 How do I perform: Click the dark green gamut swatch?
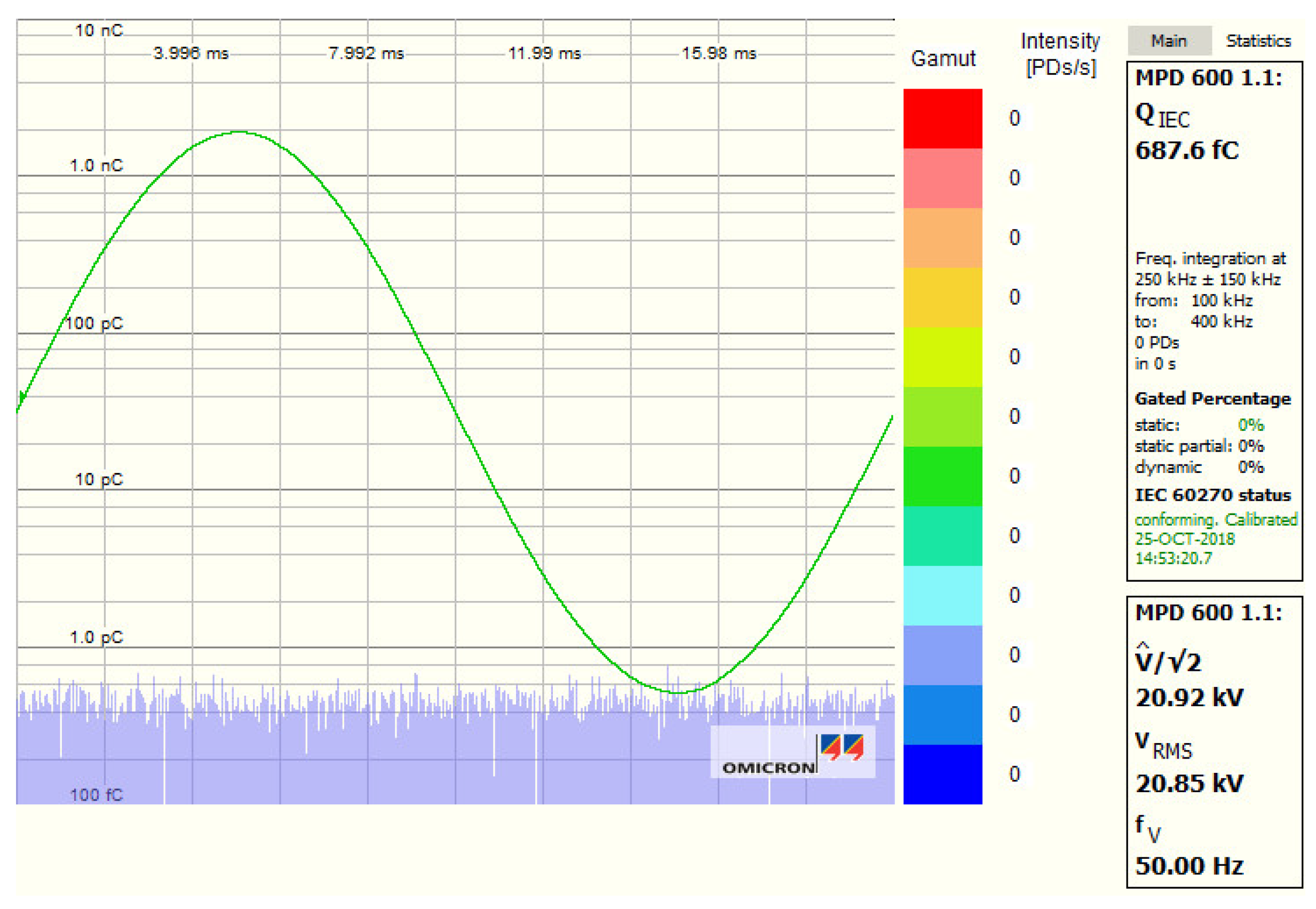click(942, 476)
